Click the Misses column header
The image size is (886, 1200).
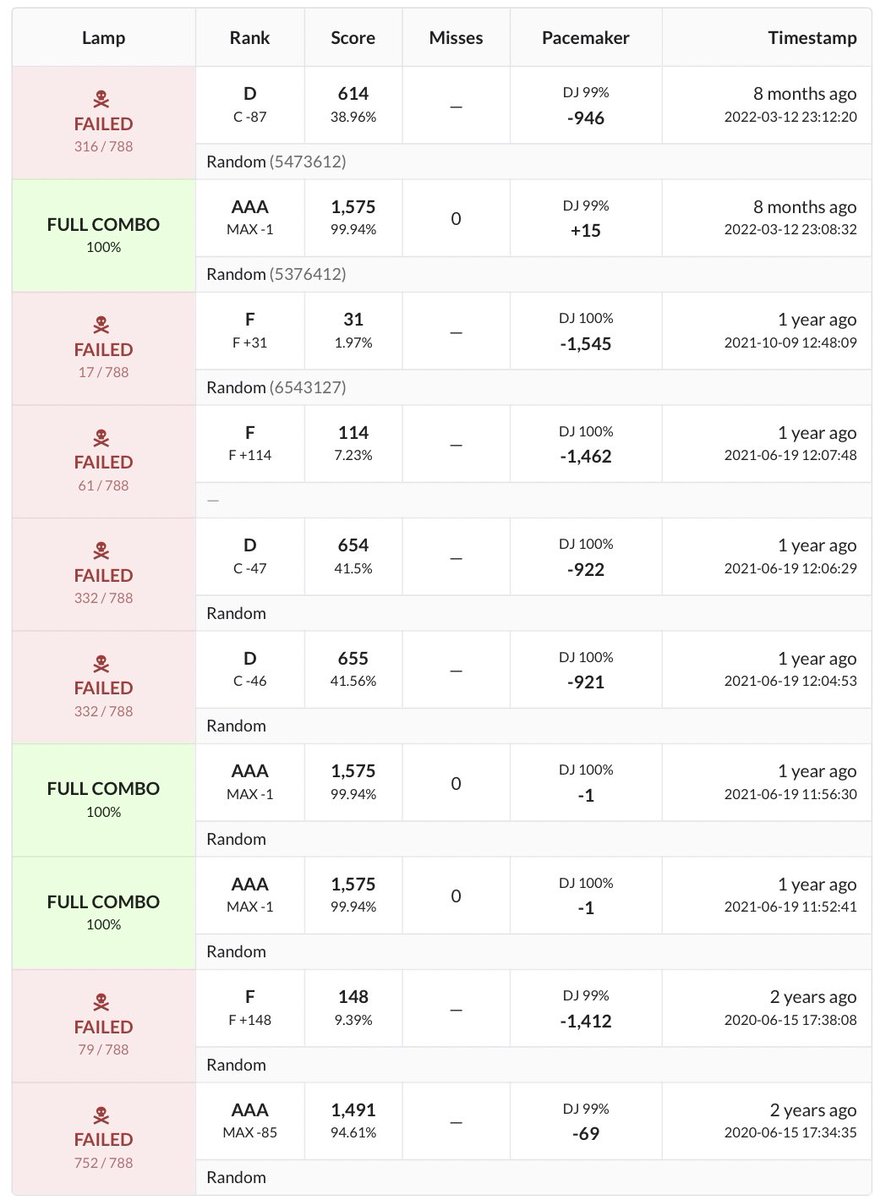click(455, 38)
